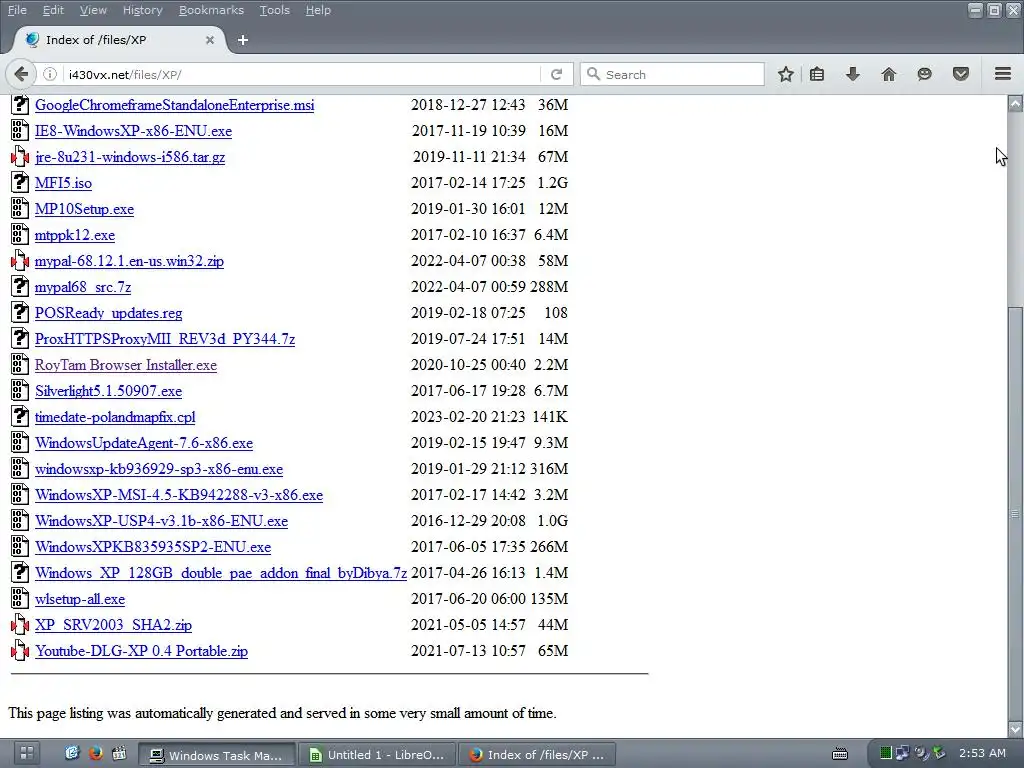Click the keyboard icon in taskbar
The height and width of the screenshot is (768, 1024).
tap(840, 754)
